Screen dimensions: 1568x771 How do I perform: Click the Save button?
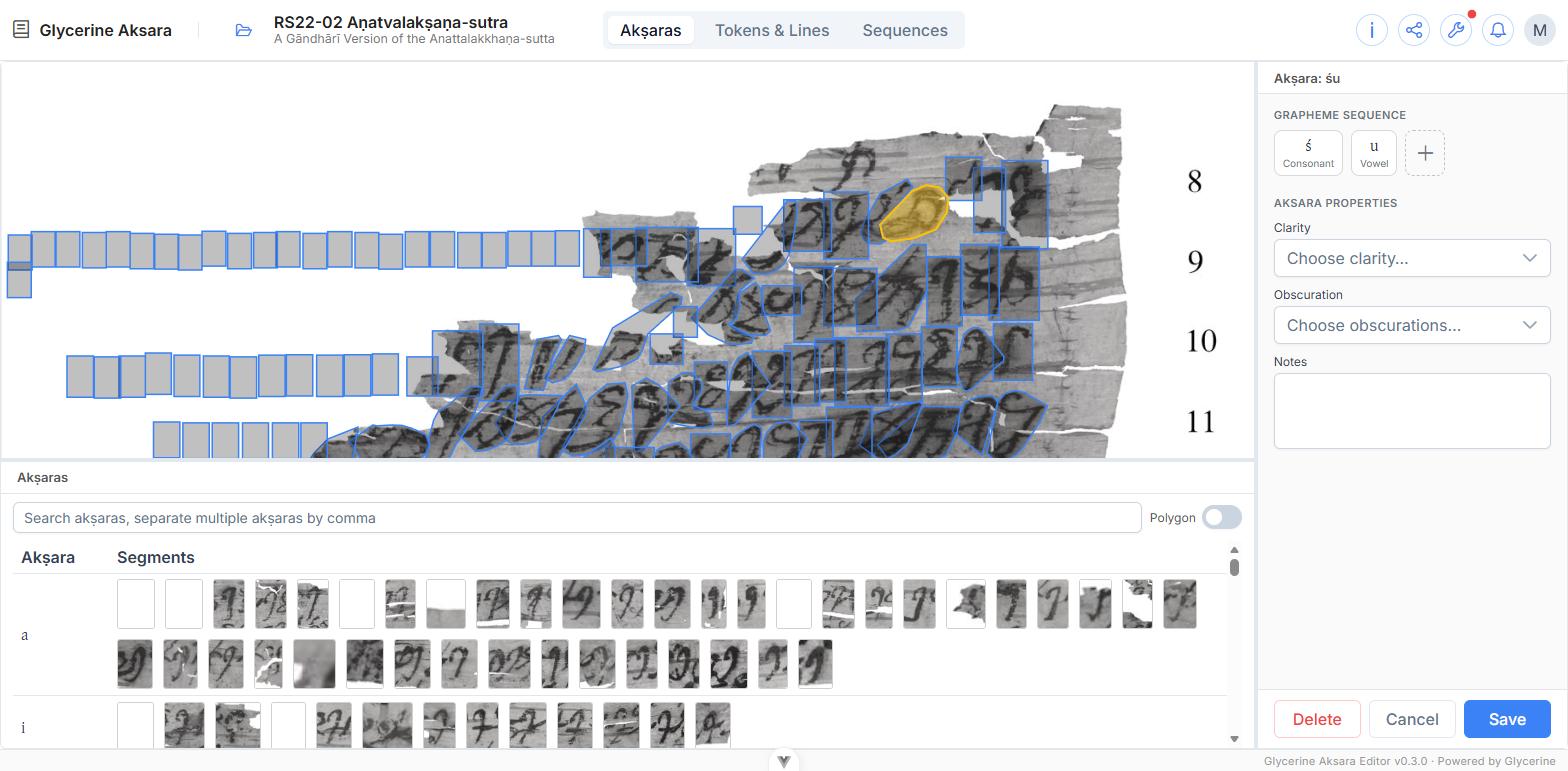[1507, 719]
